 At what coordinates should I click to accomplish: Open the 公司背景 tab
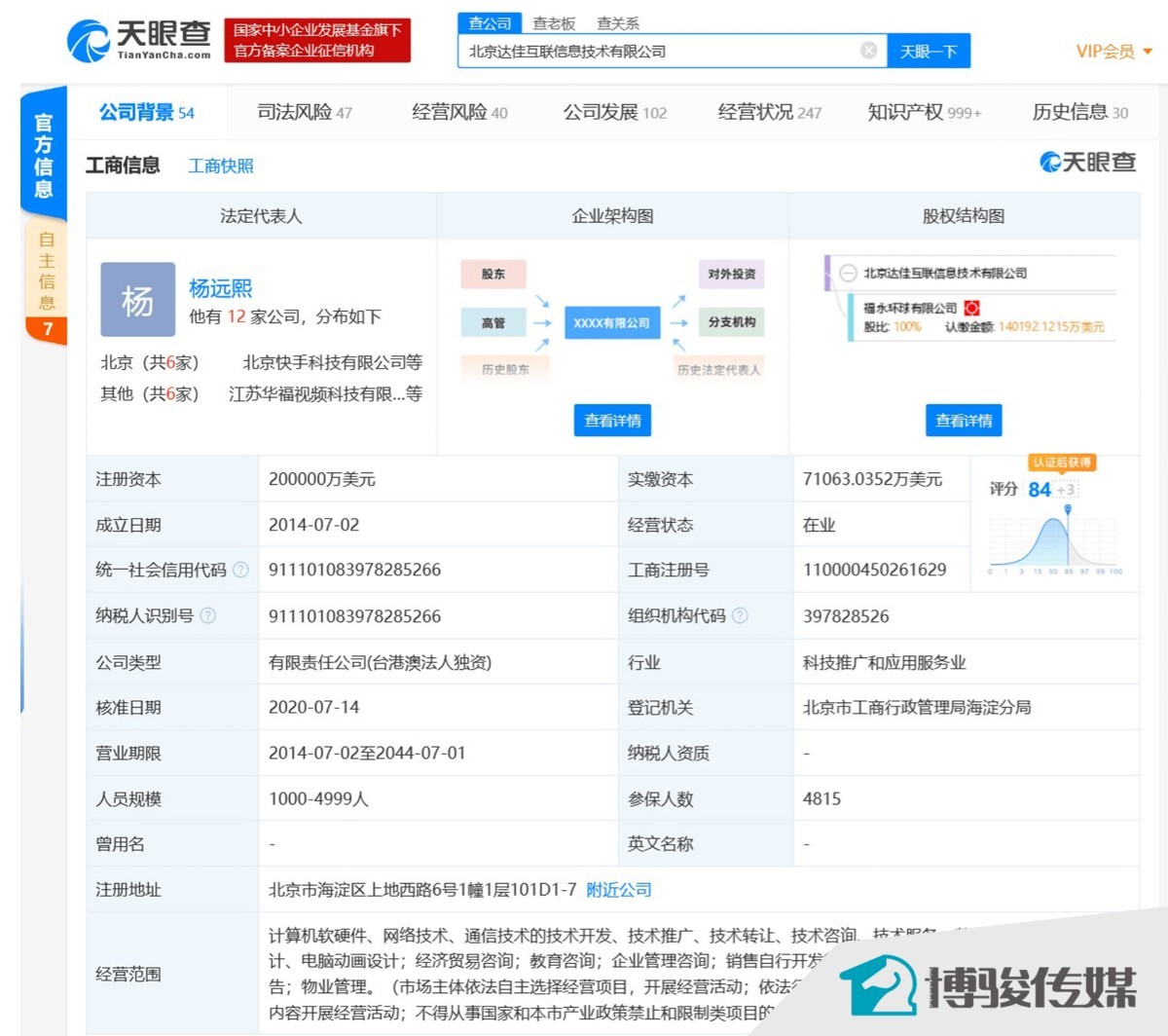tap(147, 113)
